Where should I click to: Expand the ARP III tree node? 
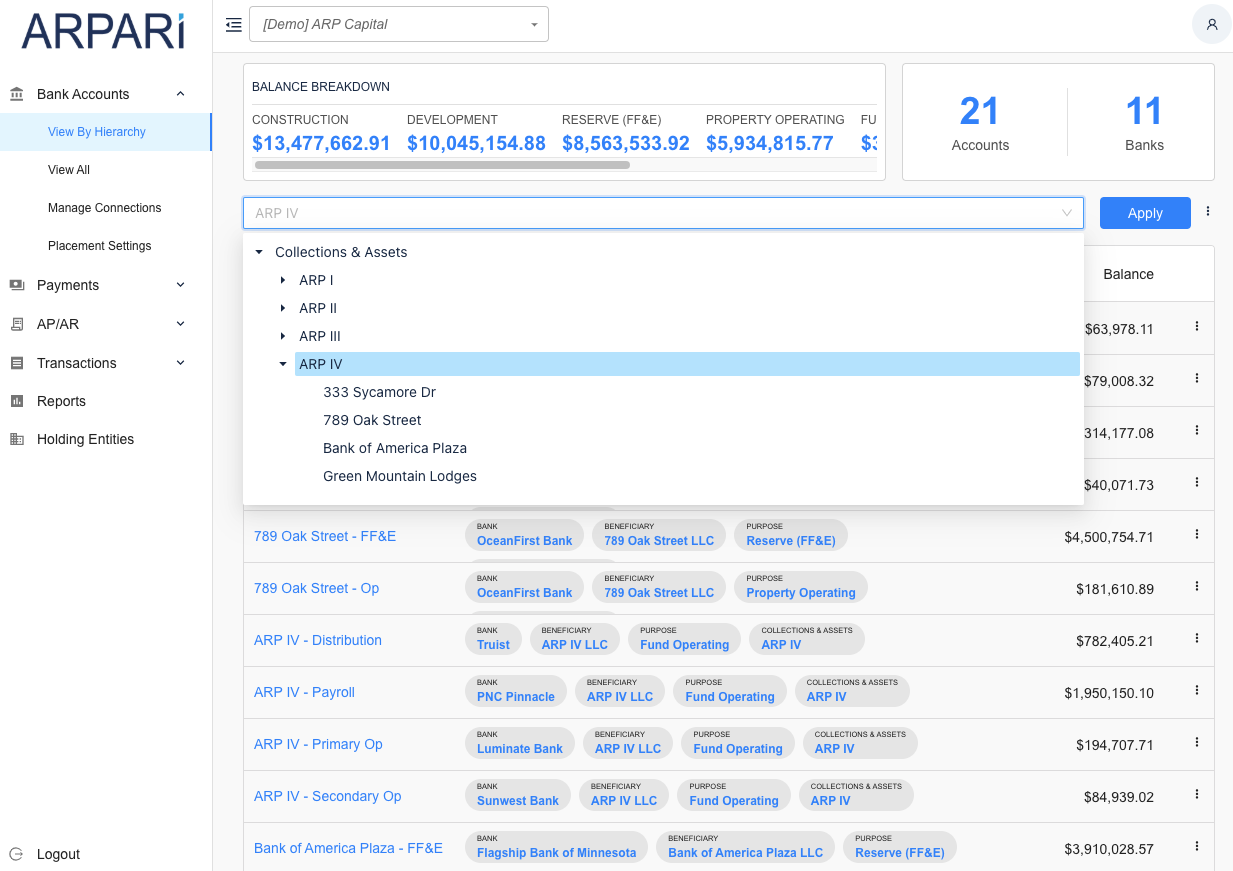[x=283, y=336]
